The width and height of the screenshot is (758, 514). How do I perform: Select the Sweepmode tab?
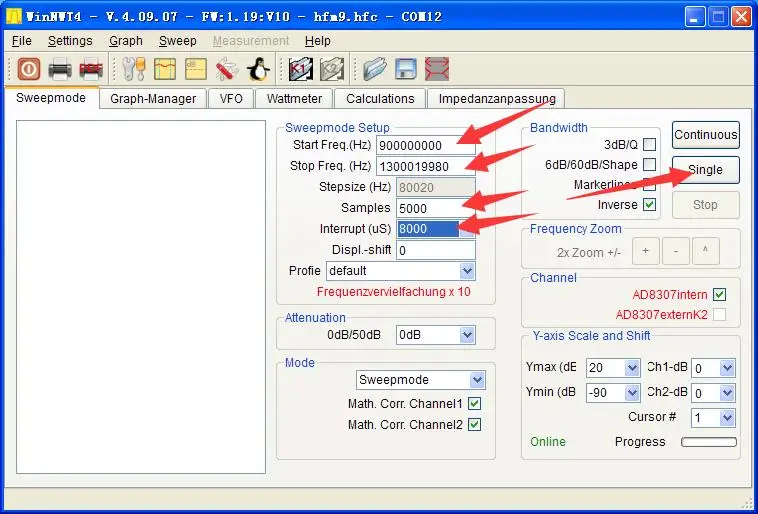coord(51,98)
